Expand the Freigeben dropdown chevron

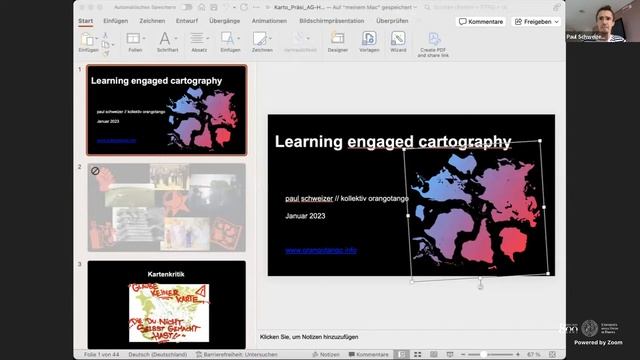[x=556, y=22]
